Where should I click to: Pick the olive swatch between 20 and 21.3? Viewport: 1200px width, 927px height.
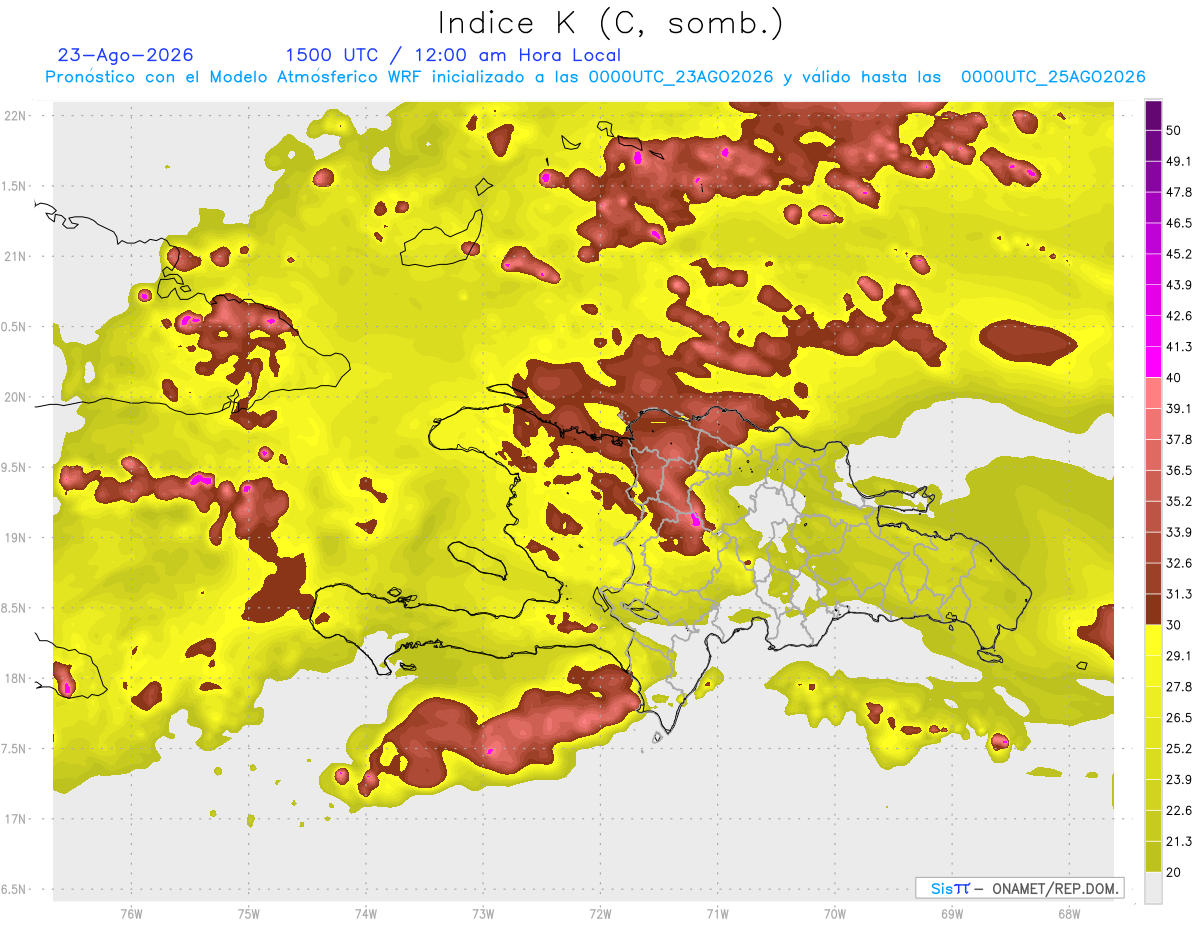[1153, 857]
